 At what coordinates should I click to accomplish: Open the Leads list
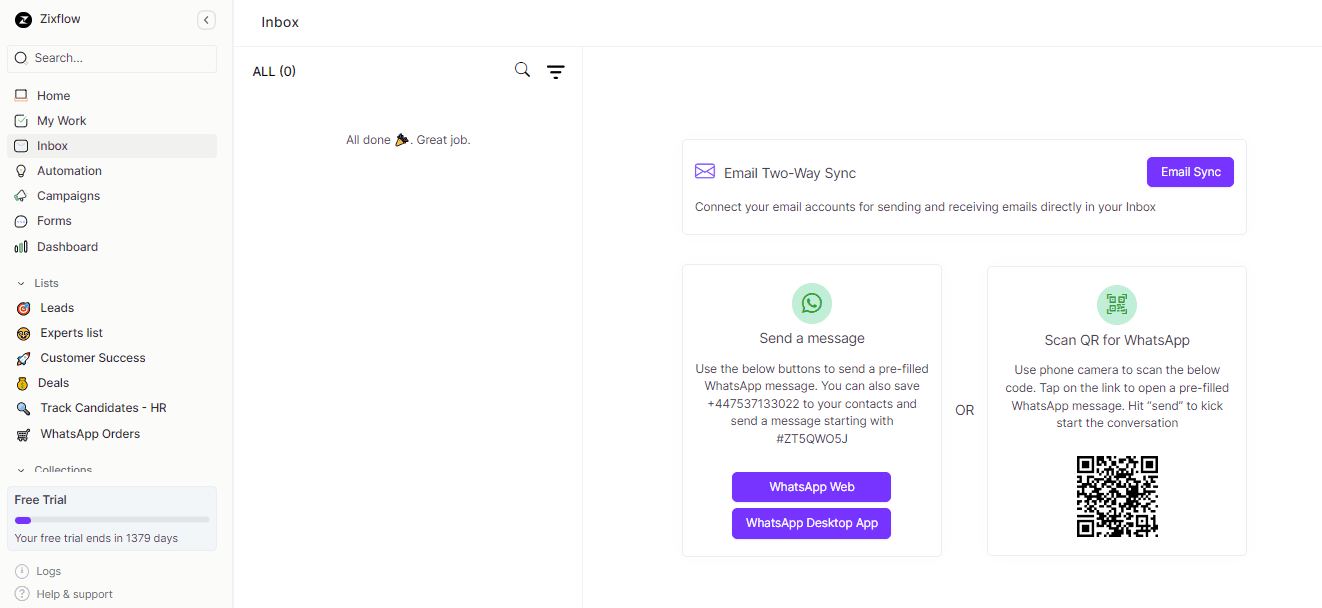click(56, 307)
